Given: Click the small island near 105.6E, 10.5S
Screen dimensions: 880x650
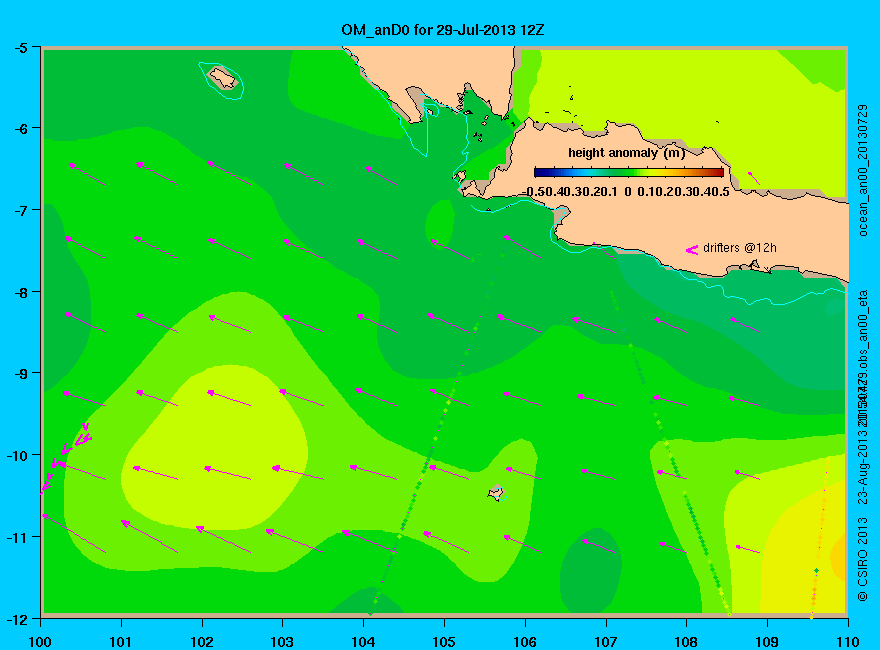Looking at the screenshot, I should tap(496, 492).
